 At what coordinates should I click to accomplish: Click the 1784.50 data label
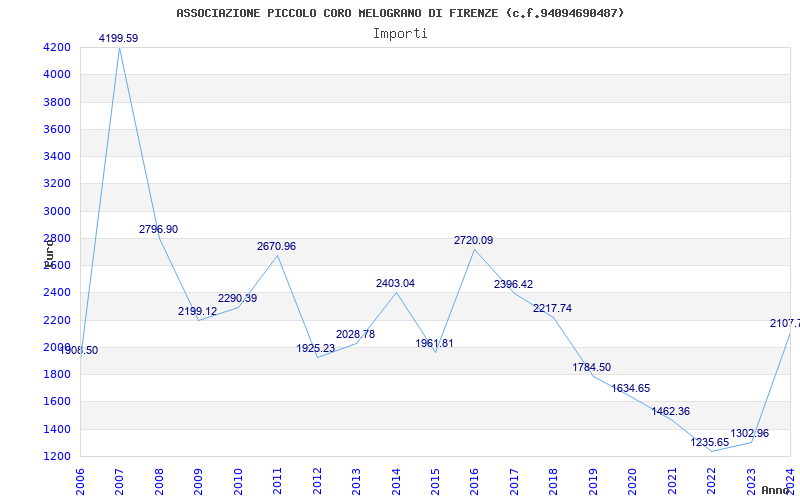(x=591, y=367)
